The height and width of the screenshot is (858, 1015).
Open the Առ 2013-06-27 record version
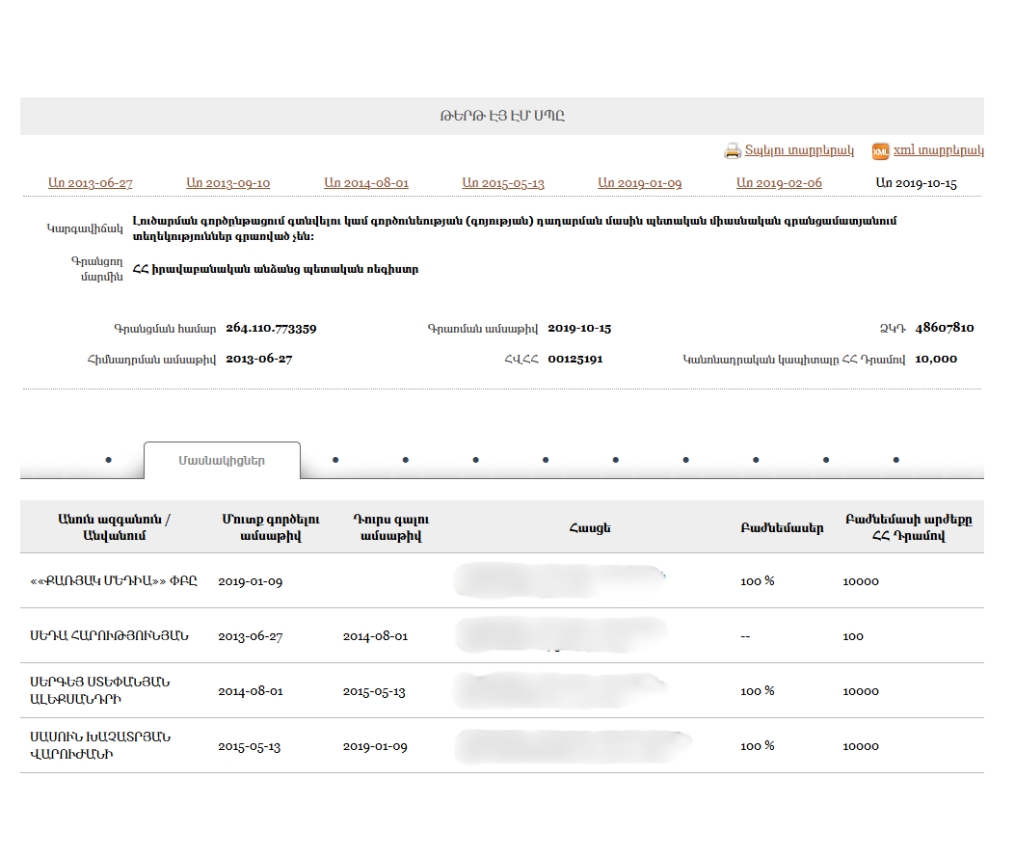(90, 183)
